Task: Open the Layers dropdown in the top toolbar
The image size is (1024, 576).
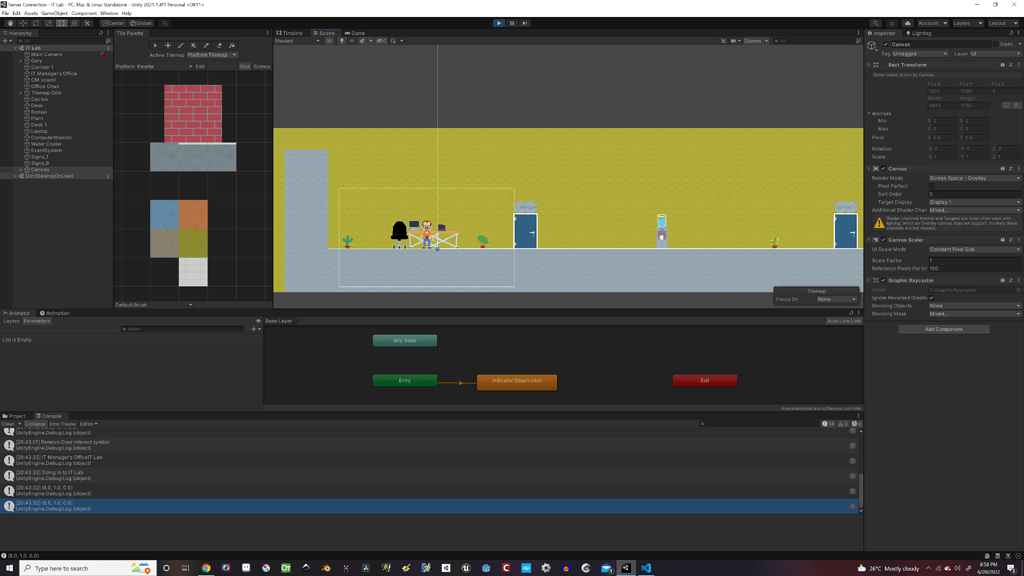Action: 967,23
